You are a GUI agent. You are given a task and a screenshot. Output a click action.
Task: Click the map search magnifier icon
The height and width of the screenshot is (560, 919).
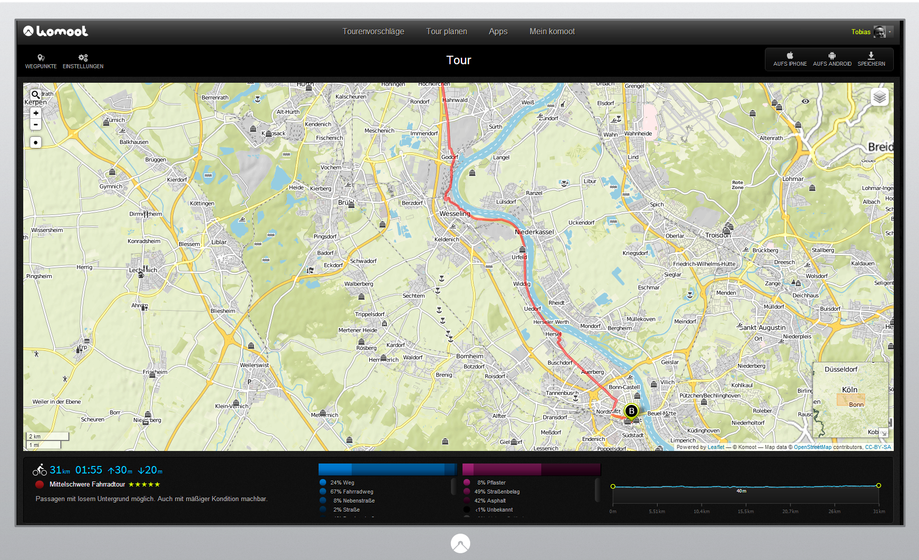tap(36, 95)
